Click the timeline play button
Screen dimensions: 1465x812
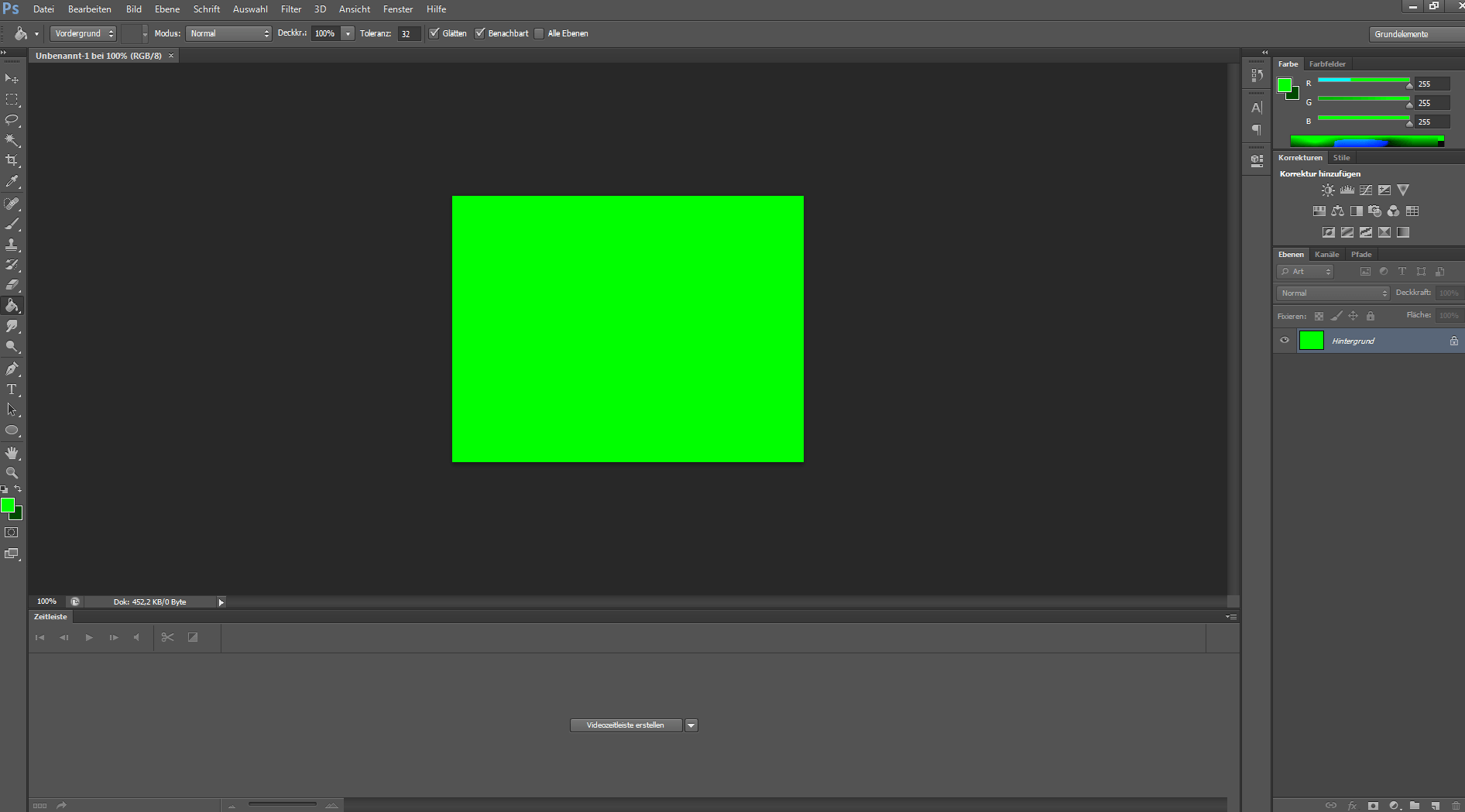point(89,638)
